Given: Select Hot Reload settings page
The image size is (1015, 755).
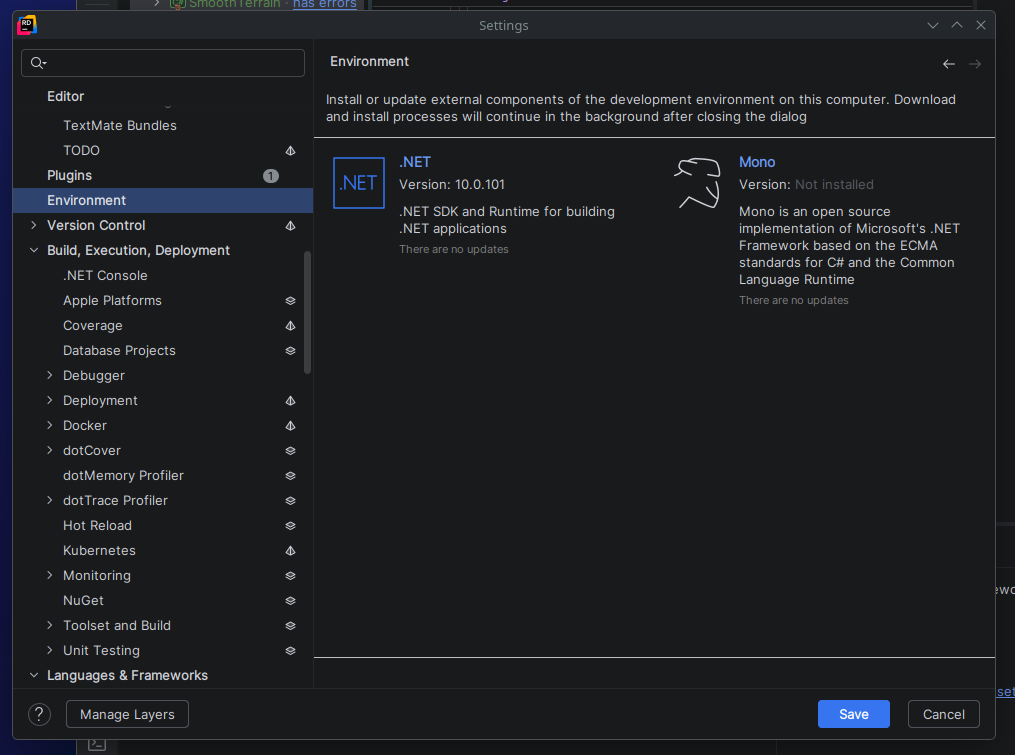Looking at the screenshot, I should [x=97, y=526].
